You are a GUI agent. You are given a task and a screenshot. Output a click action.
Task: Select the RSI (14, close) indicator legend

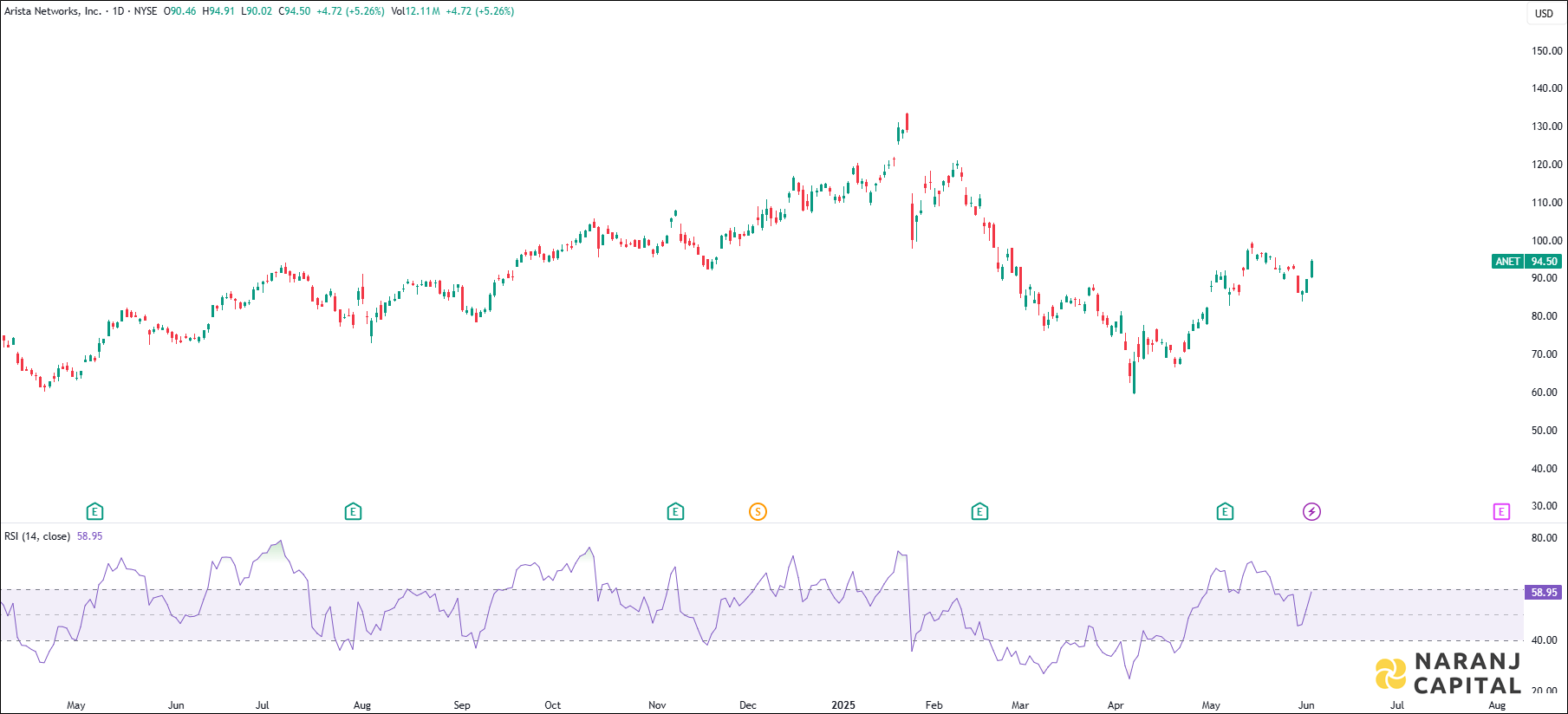point(37,536)
